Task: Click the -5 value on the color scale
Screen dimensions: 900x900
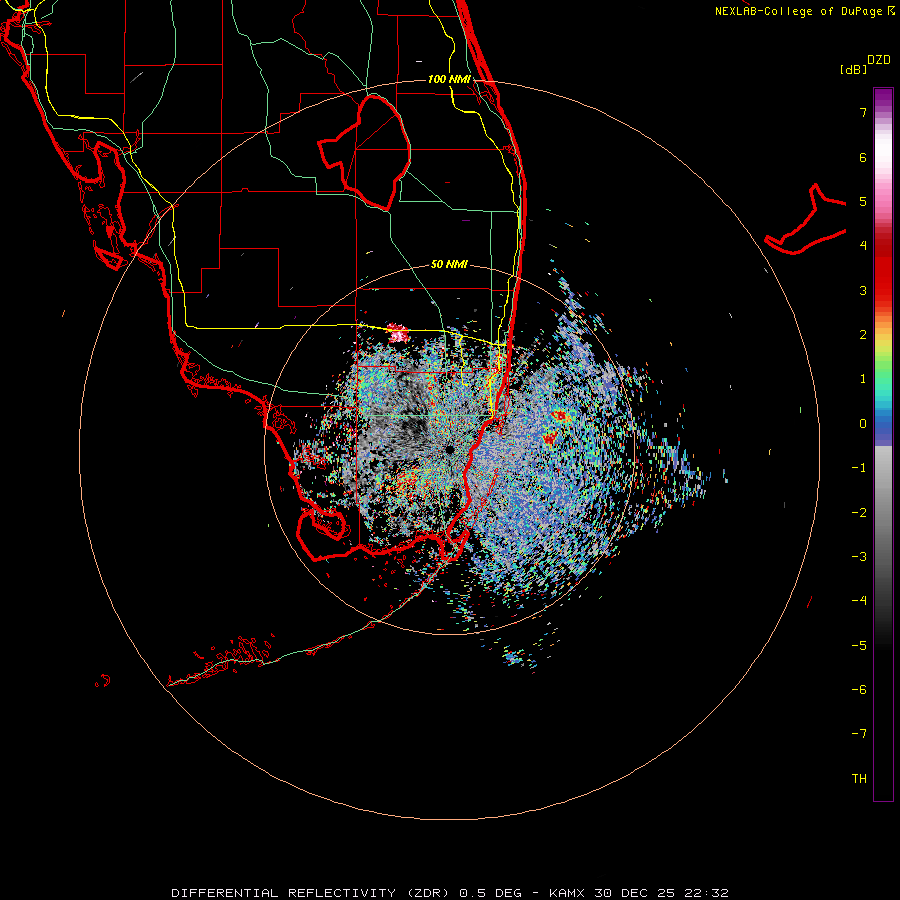Action: point(859,646)
